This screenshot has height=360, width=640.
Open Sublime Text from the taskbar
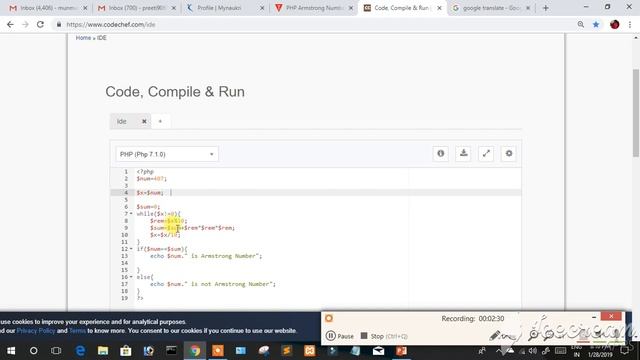point(287,351)
